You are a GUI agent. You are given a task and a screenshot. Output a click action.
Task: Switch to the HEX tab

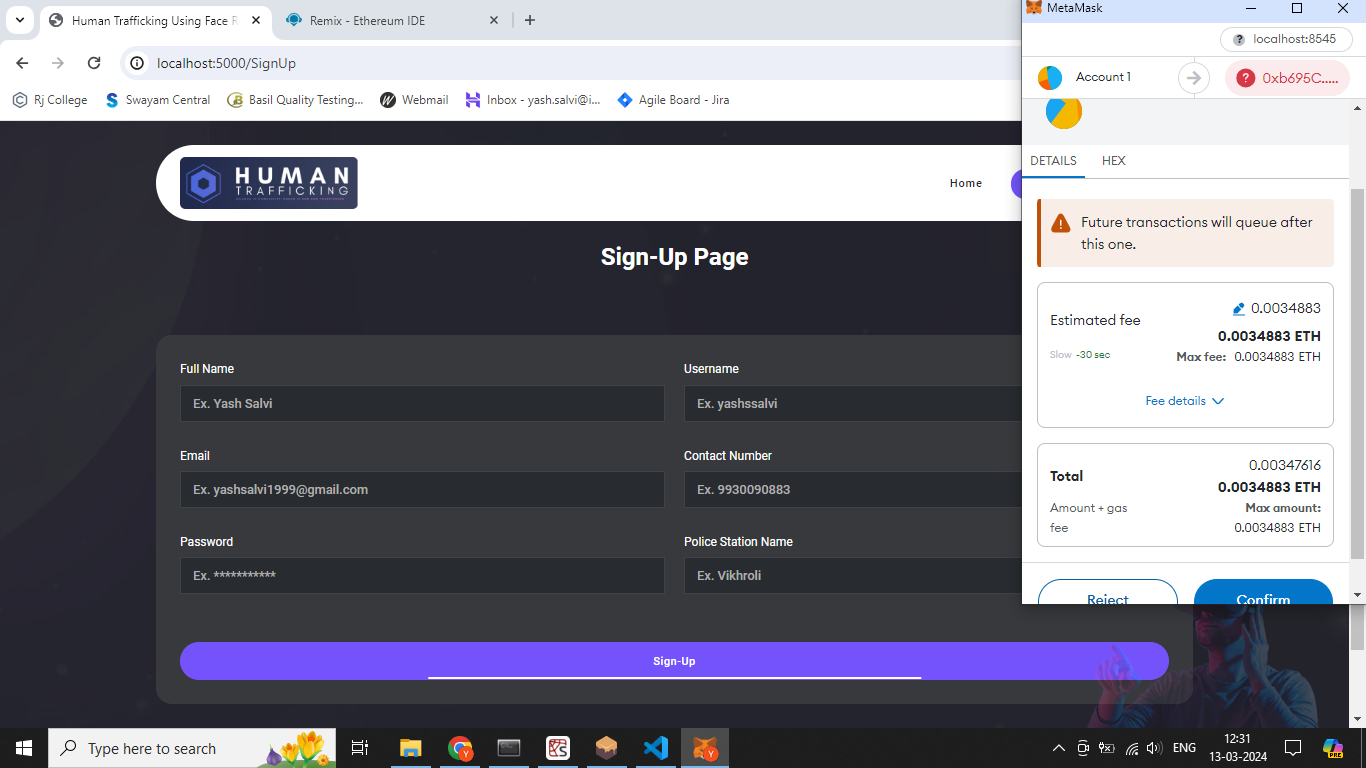coord(1113,161)
